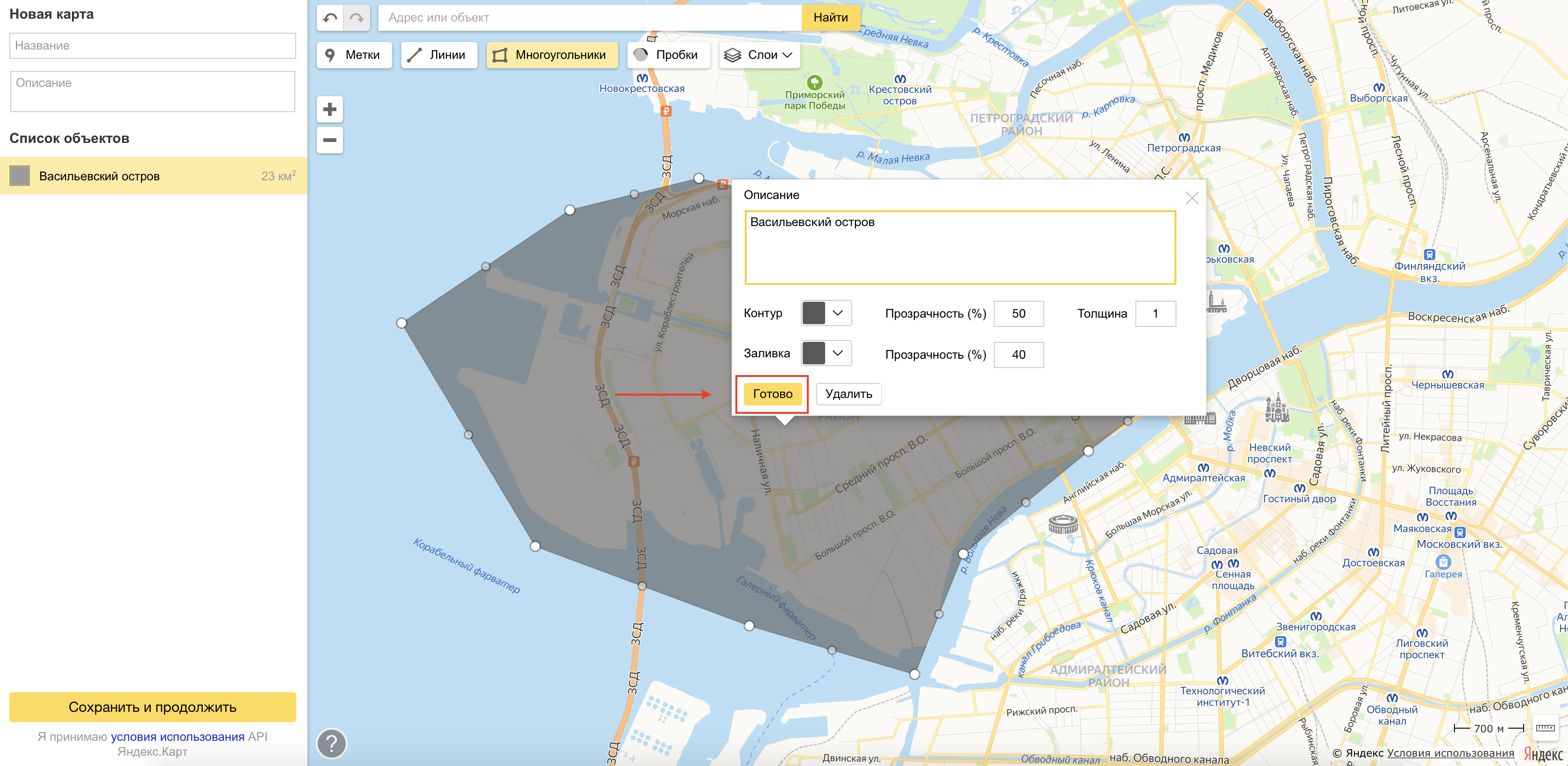The width and height of the screenshot is (1568, 766).
Task: Click the undo arrow icon
Action: pyautogui.click(x=330, y=18)
